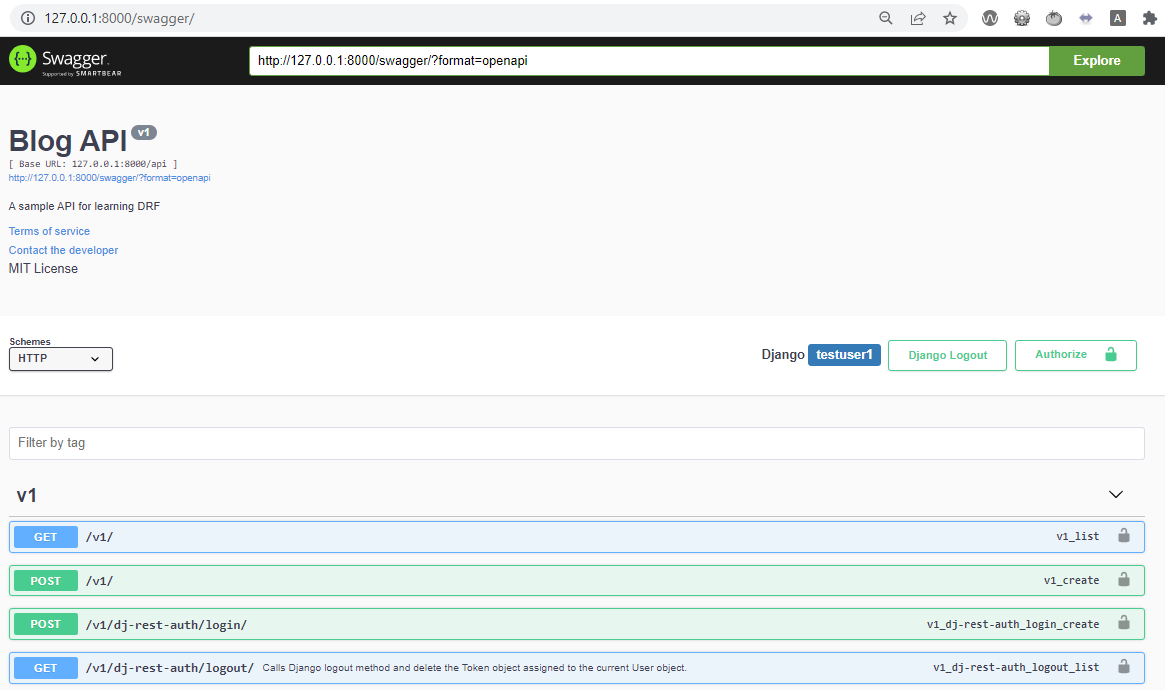Click the v1_dj-rest-auth_login_create operation ID

(x=1013, y=624)
